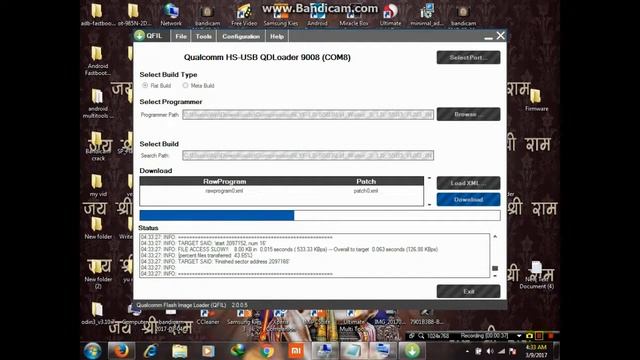Open the media player taskbar icon
Viewport: 640px width, 360px height.
(x=208, y=351)
